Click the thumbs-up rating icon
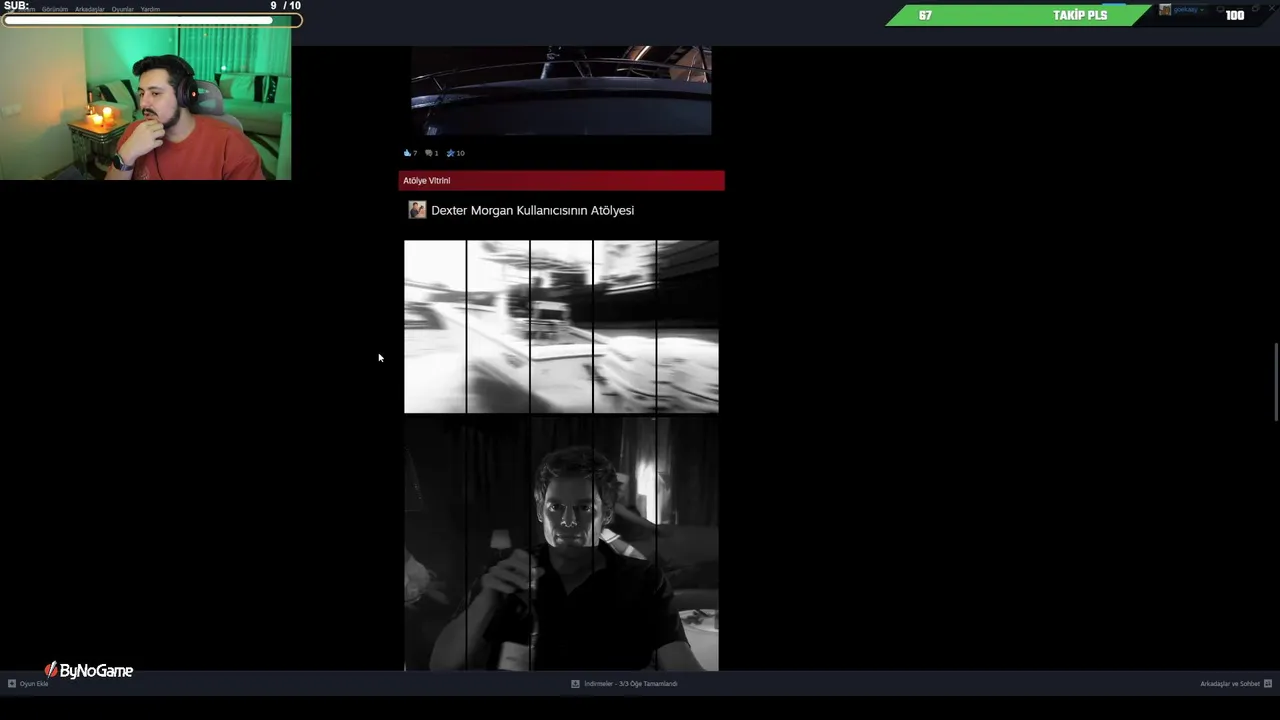Image resolution: width=1280 pixels, height=720 pixels. (407, 153)
